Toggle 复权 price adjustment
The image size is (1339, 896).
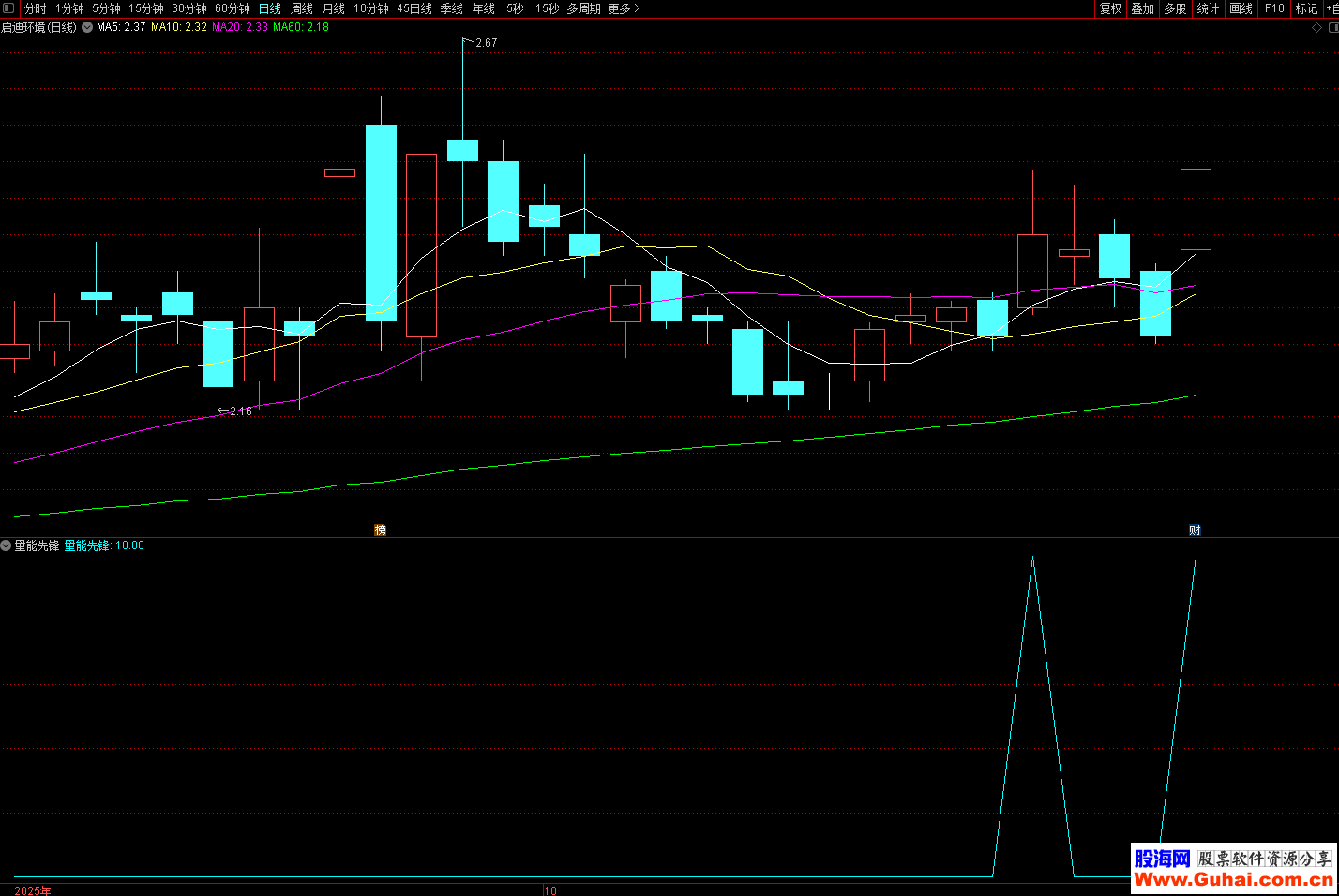click(x=1110, y=8)
